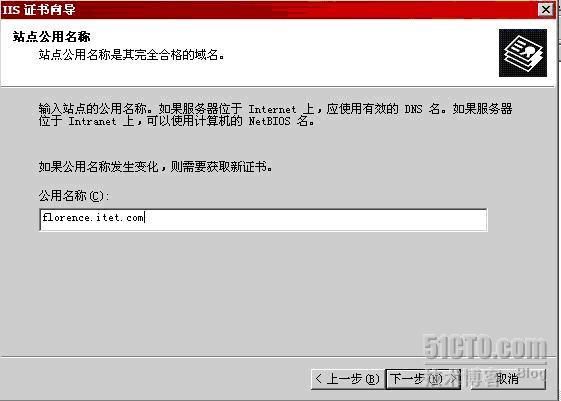Click the instruction line mentioning Intranet NetBIOS
561x401 pixels.
pos(177,121)
